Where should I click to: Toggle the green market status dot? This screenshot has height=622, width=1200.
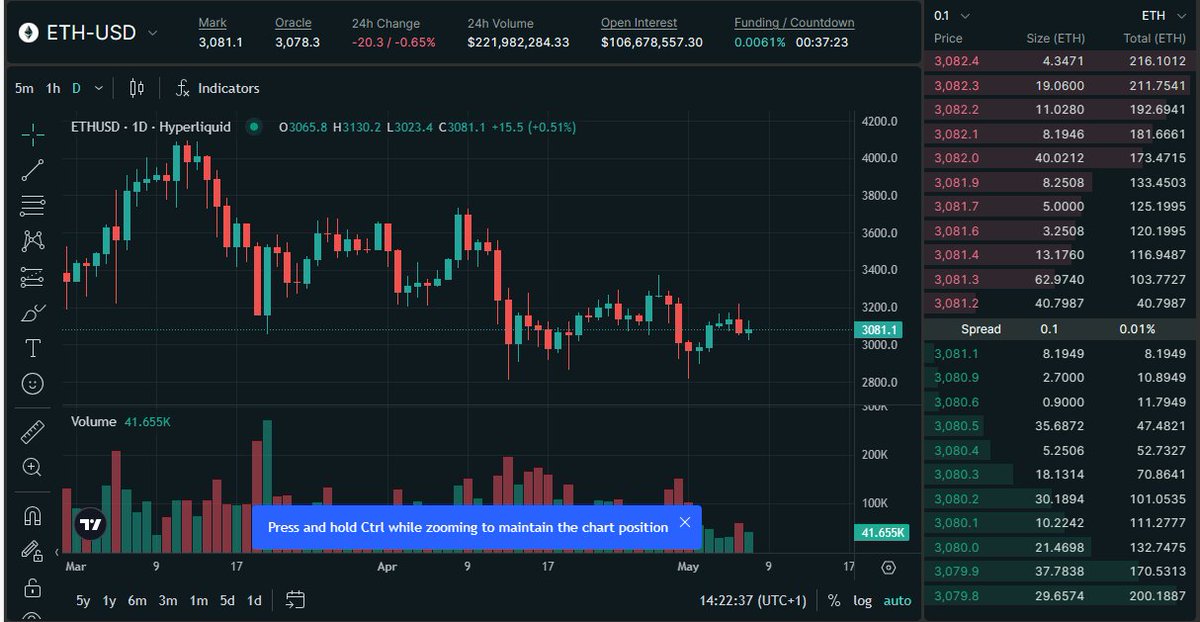(253, 127)
